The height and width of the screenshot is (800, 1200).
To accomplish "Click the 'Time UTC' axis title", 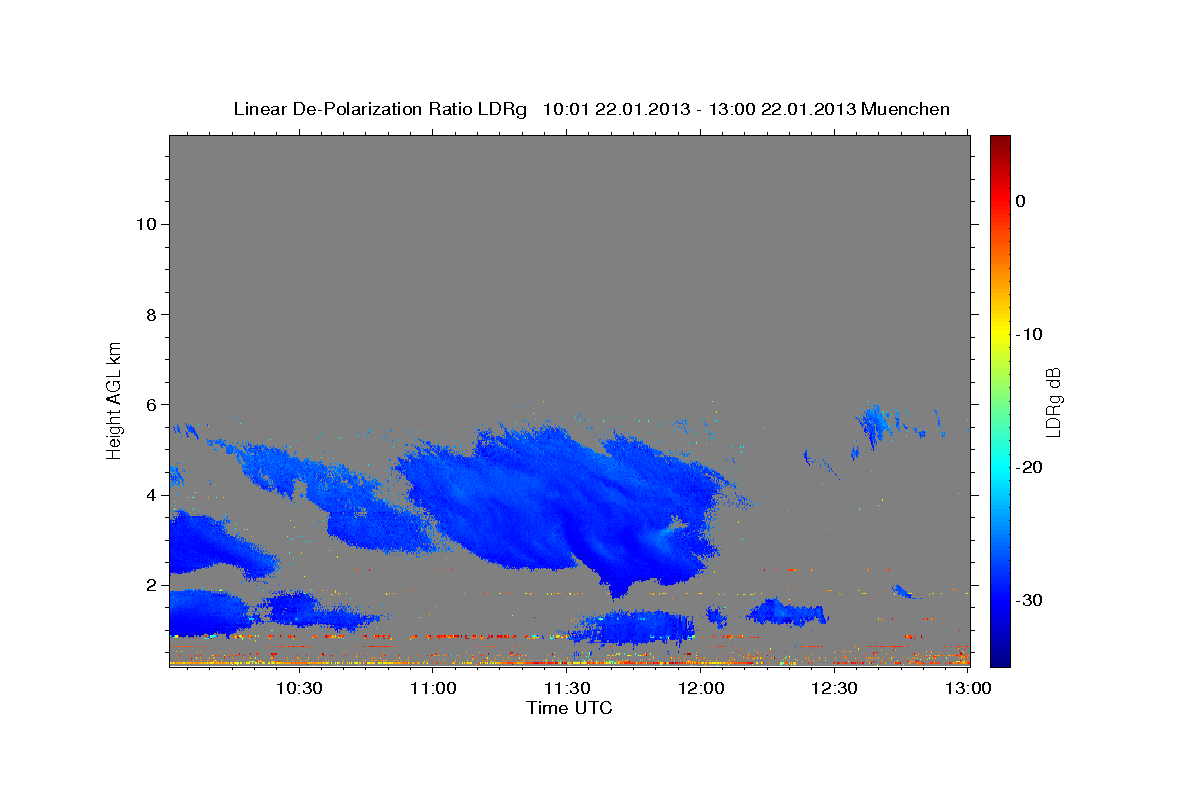I will (569, 708).
